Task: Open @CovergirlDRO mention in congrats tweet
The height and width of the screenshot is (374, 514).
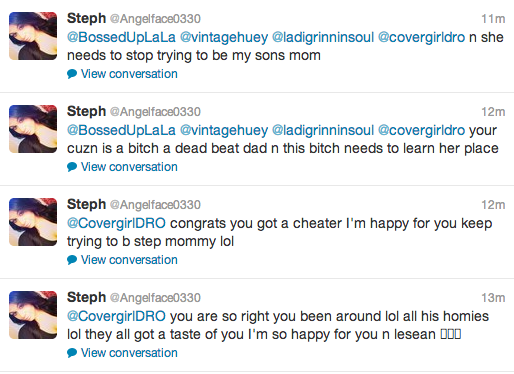Action: (x=116, y=223)
